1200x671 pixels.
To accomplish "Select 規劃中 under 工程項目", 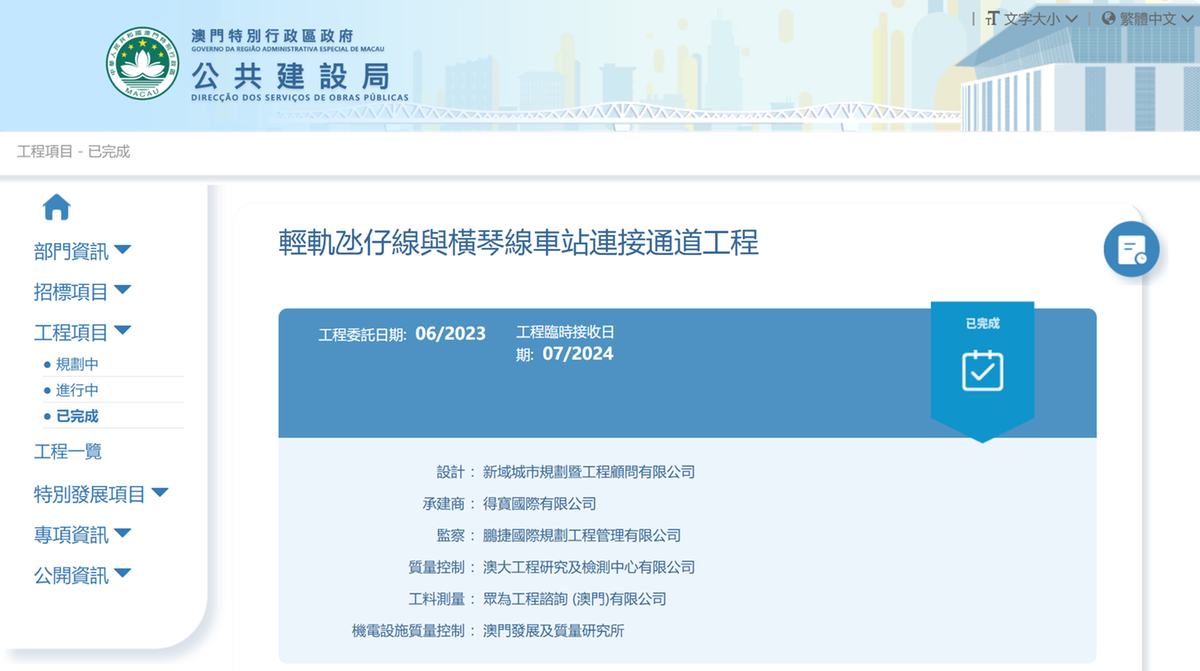I will pyautogui.click(x=77, y=364).
